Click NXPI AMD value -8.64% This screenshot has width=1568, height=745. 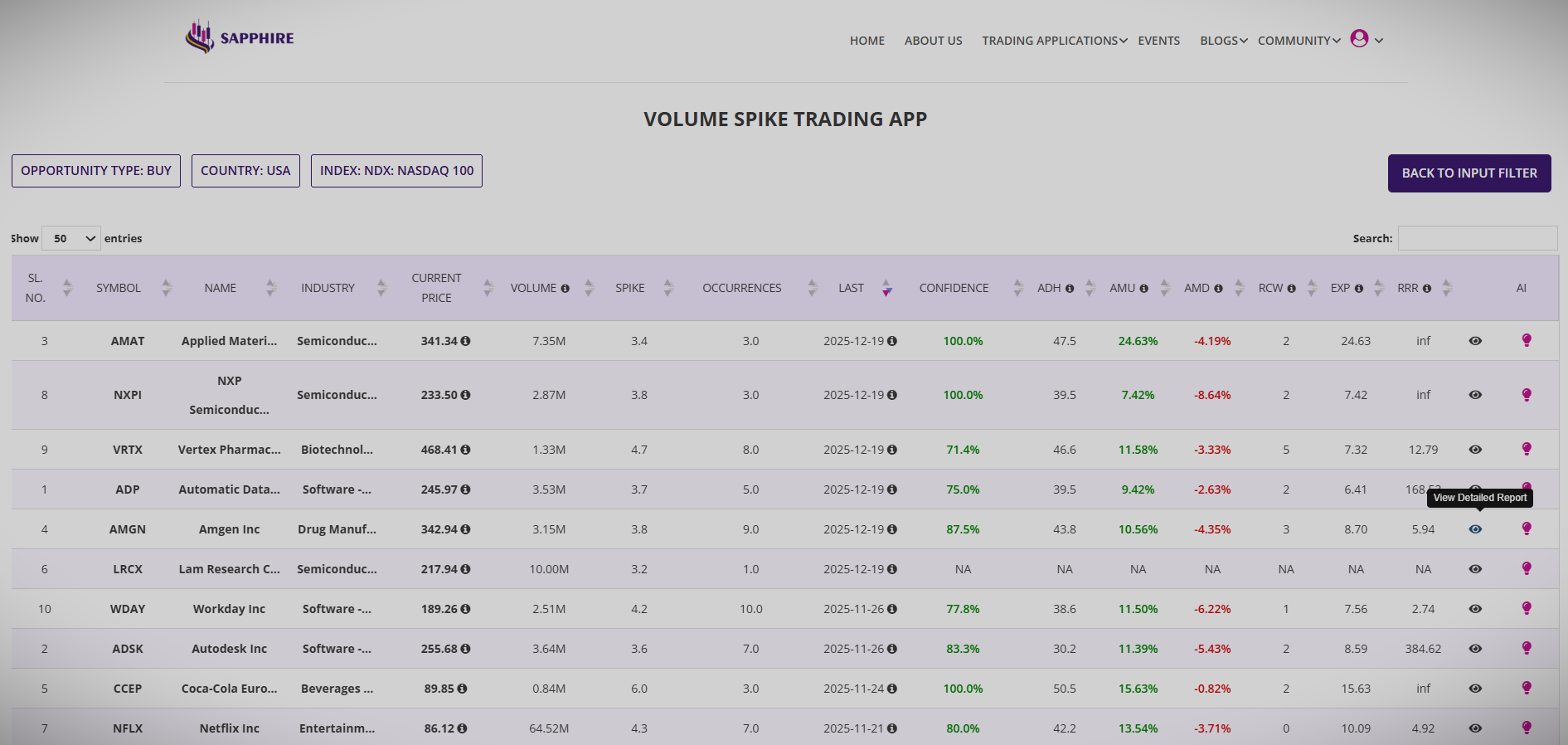(1212, 395)
